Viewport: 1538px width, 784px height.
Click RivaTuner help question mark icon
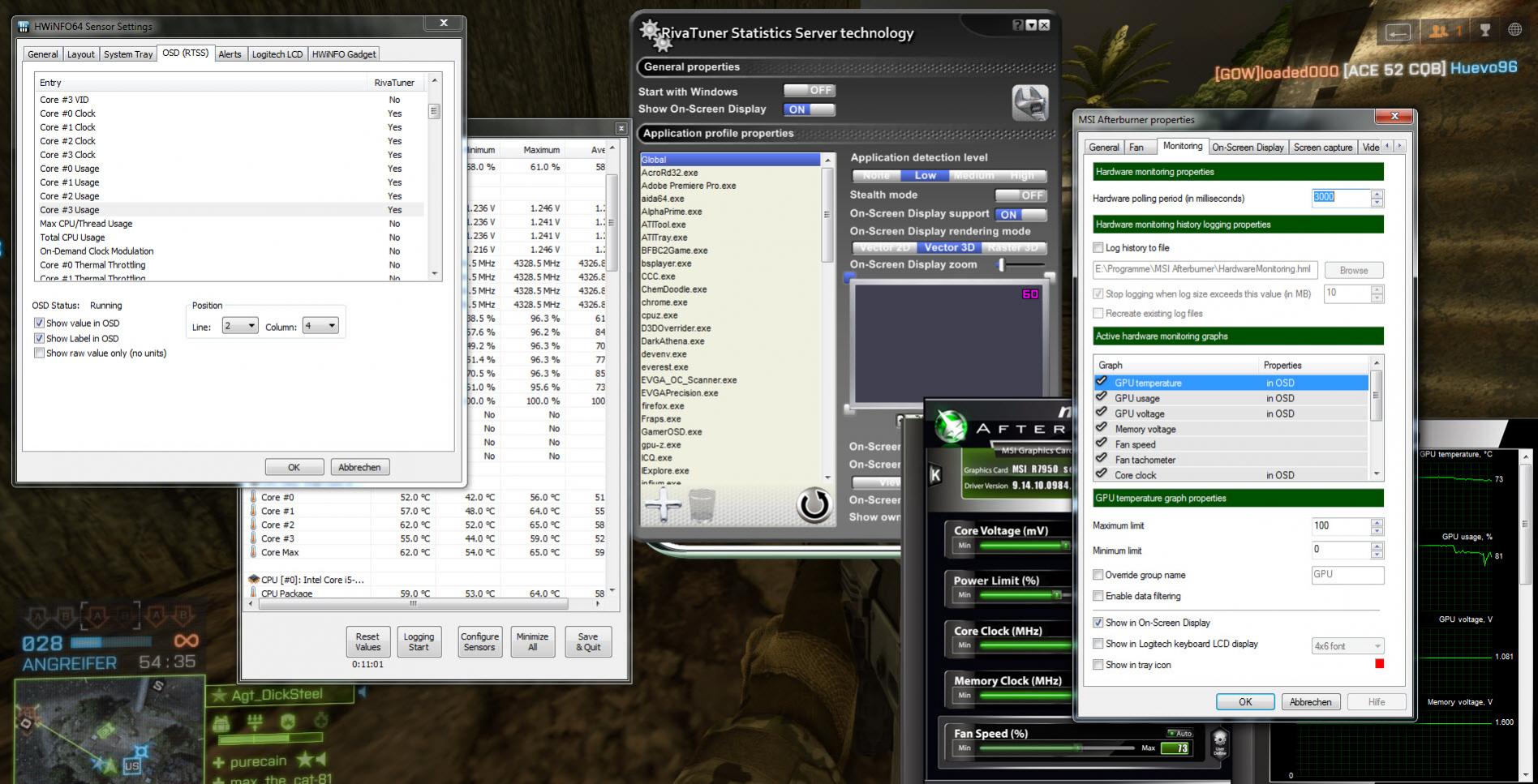coord(1018,25)
